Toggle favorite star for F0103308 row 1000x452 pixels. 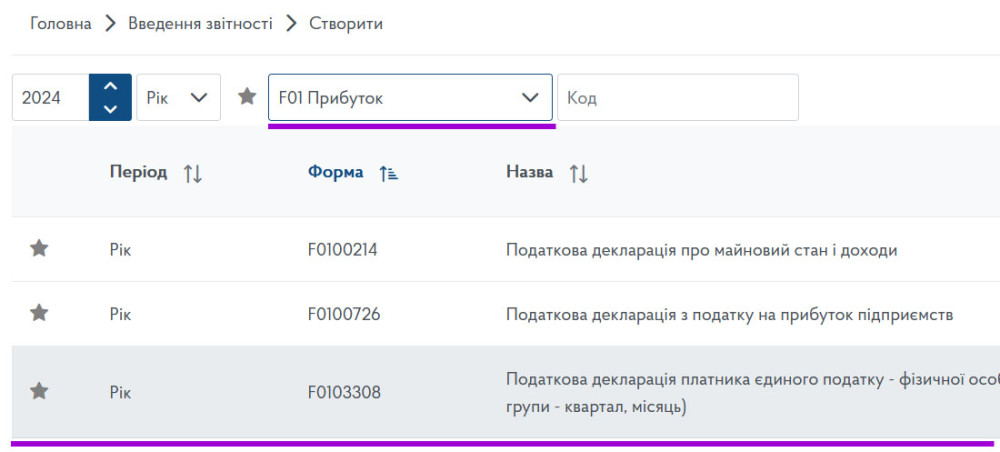39,391
